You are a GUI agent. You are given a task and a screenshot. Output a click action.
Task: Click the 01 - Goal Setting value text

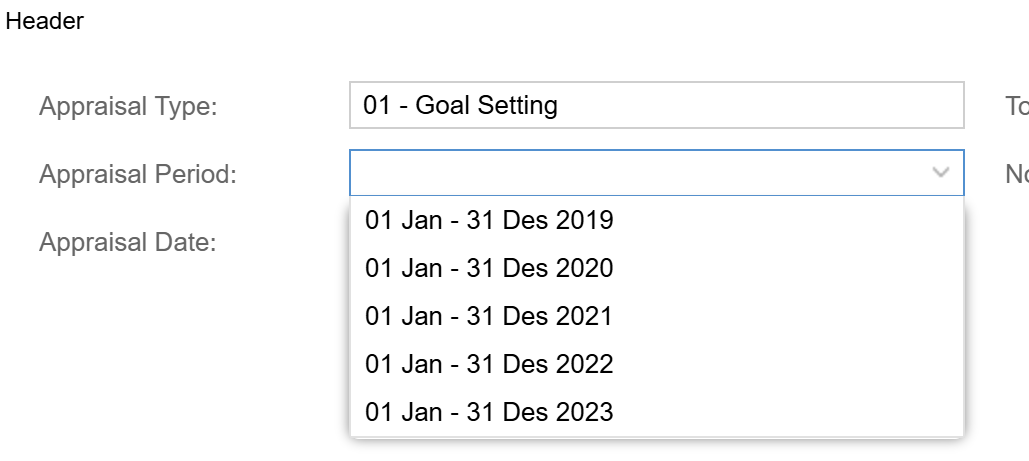461,105
